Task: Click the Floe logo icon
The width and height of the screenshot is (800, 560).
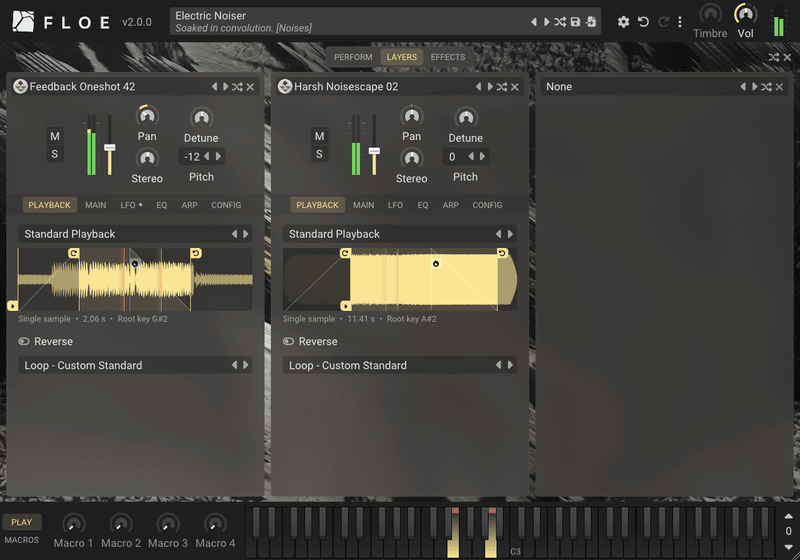Action: (23, 22)
